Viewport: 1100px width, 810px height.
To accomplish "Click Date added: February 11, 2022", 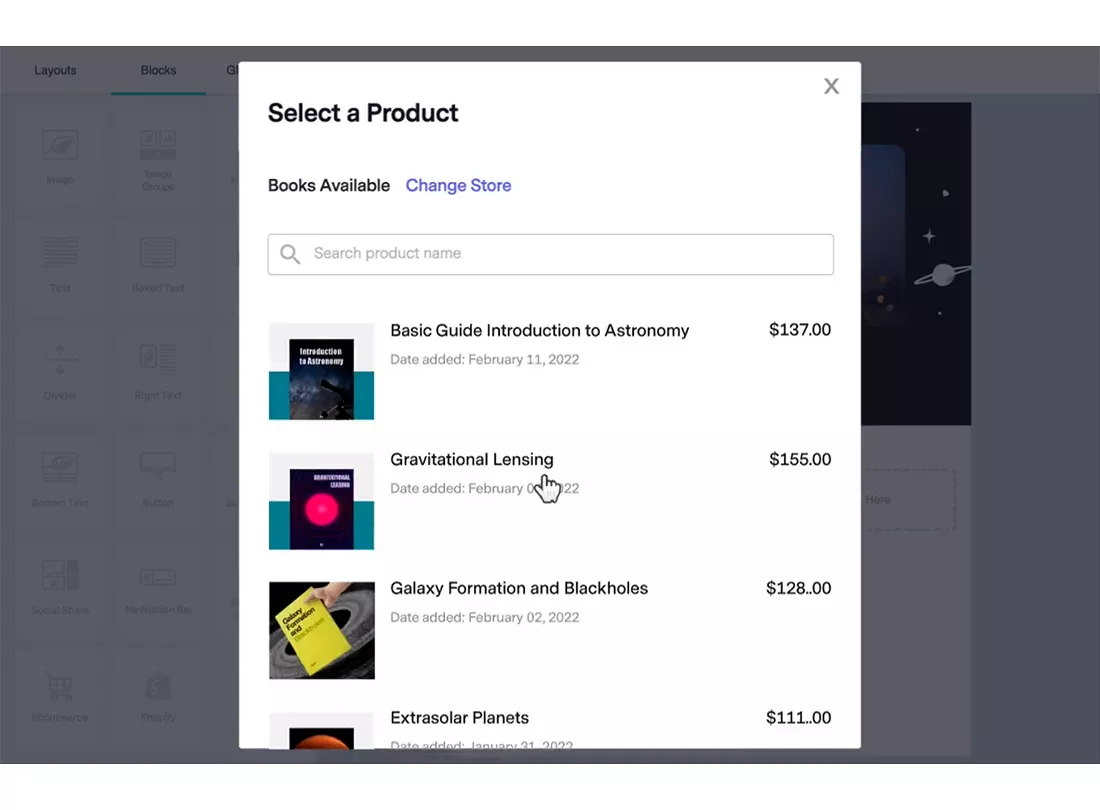I will click(x=485, y=359).
